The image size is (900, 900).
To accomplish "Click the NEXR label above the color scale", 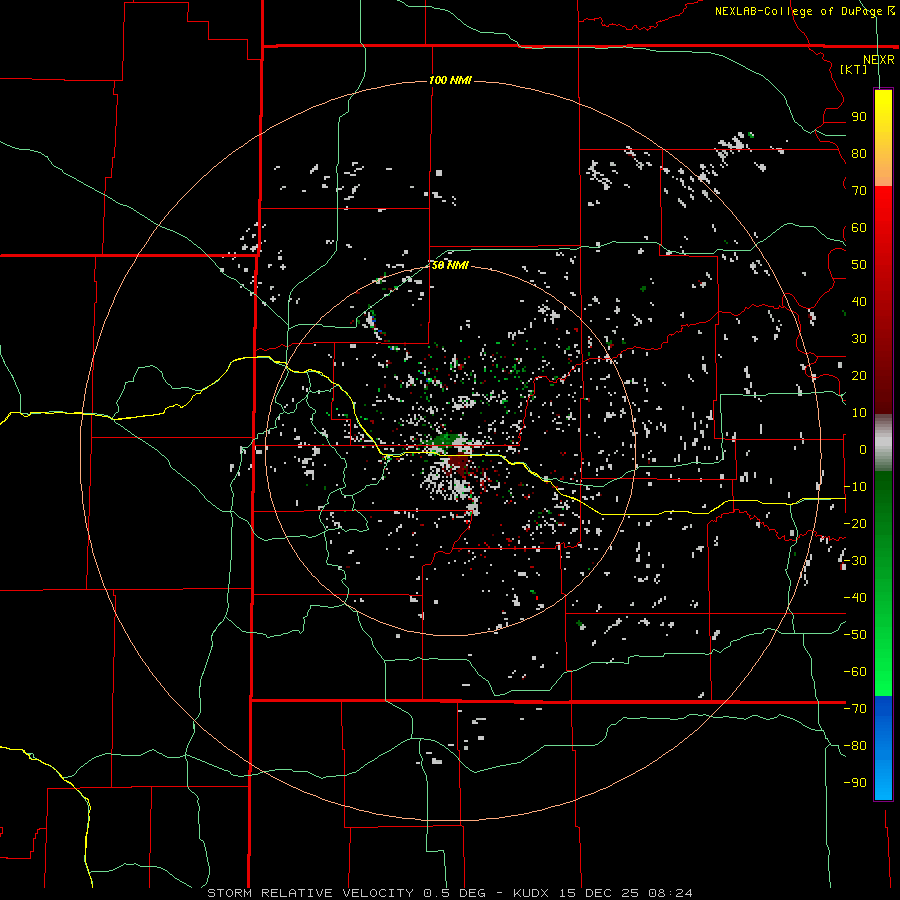I will coord(878,60).
